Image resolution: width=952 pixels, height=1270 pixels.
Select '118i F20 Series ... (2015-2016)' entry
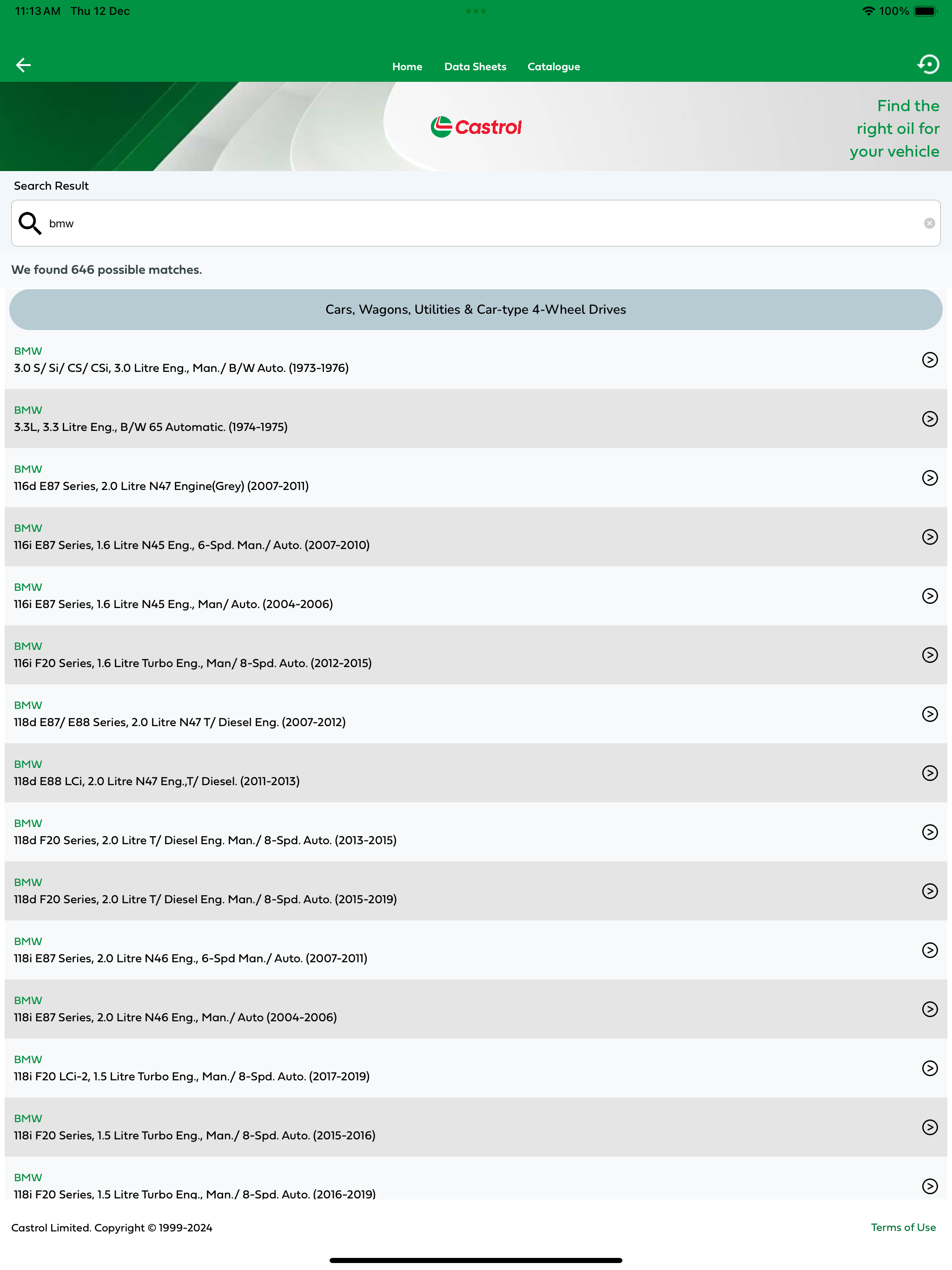[476, 1128]
